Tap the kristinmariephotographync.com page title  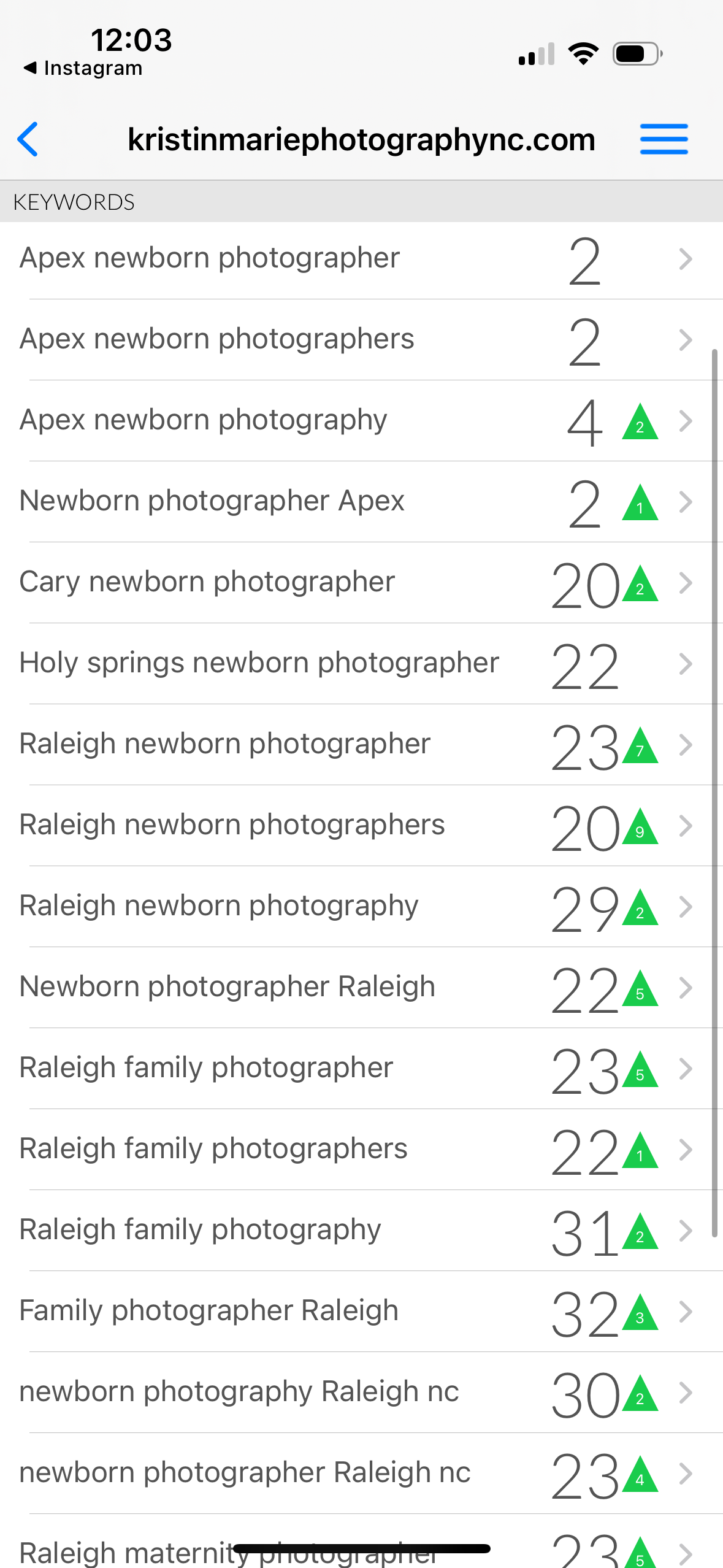pyautogui.click(x=361, y=139)
